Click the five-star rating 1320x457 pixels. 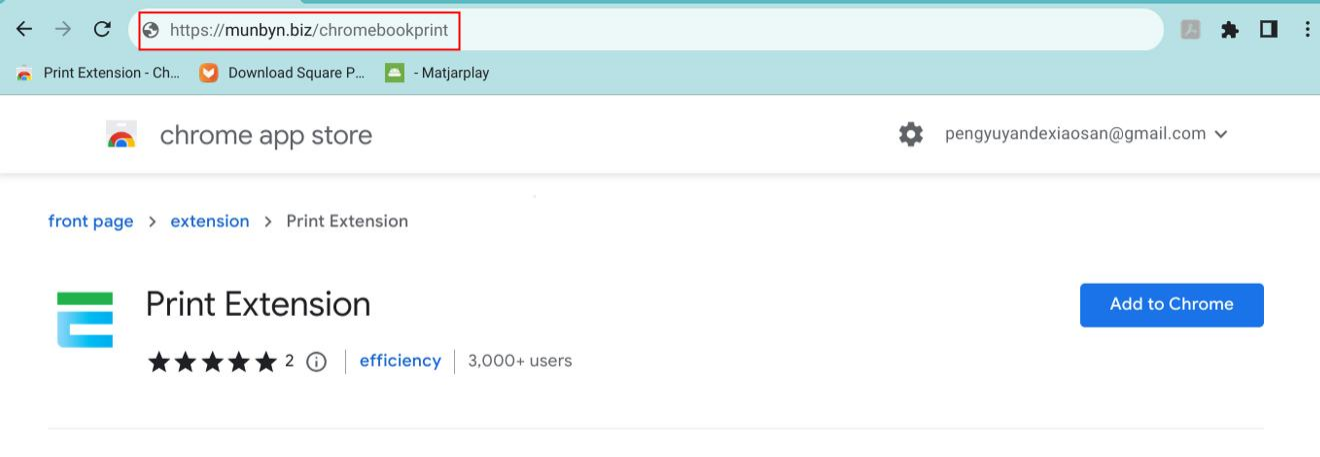[212, 361]
